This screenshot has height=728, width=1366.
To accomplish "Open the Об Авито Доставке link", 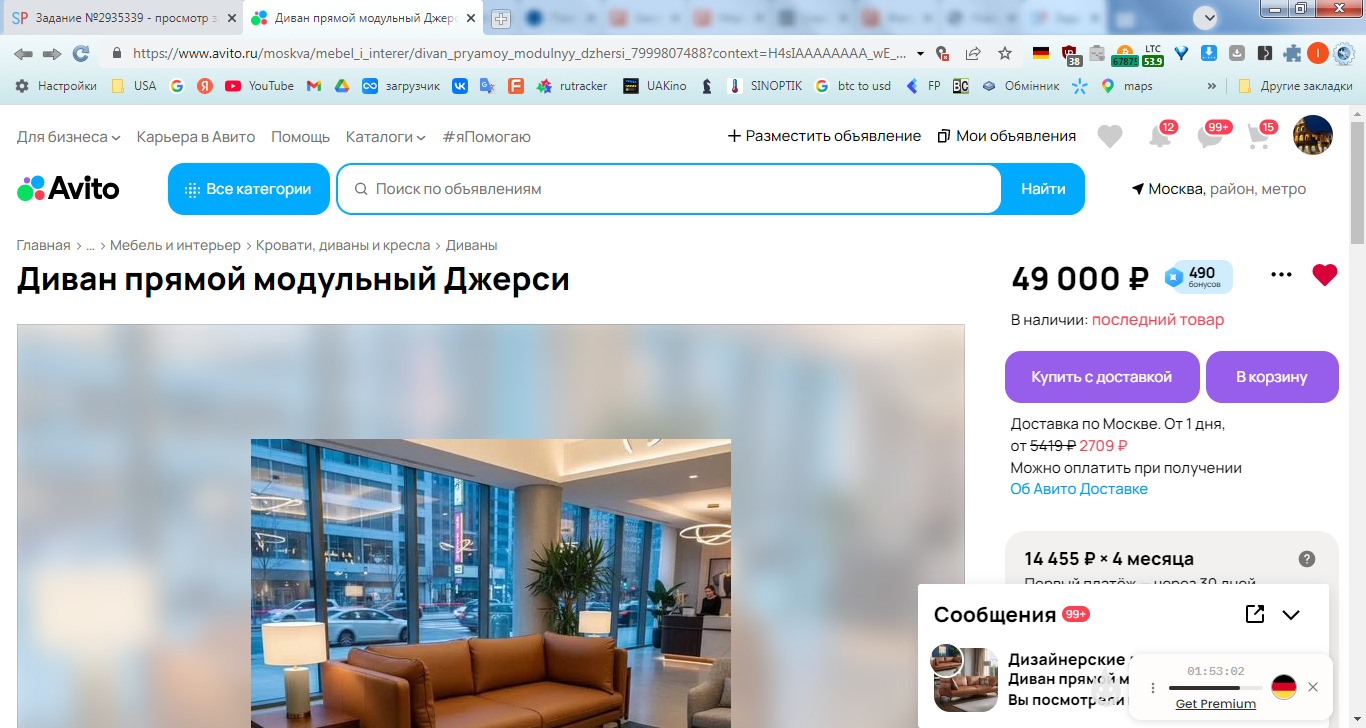I will 1079,489.
